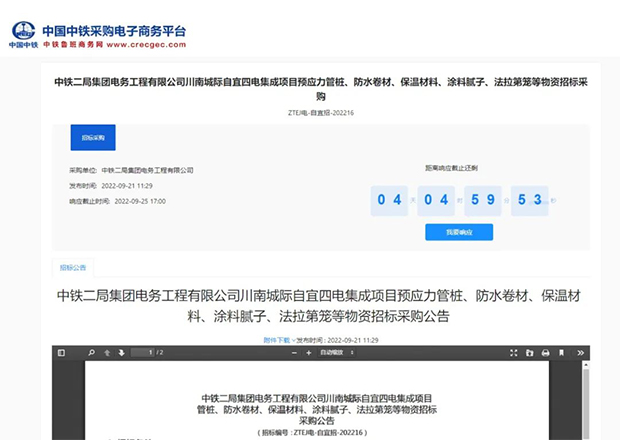Open find-in-document magnifier in PDF toolbar
This screenshot has height=440, width=620.
point(91,353)
